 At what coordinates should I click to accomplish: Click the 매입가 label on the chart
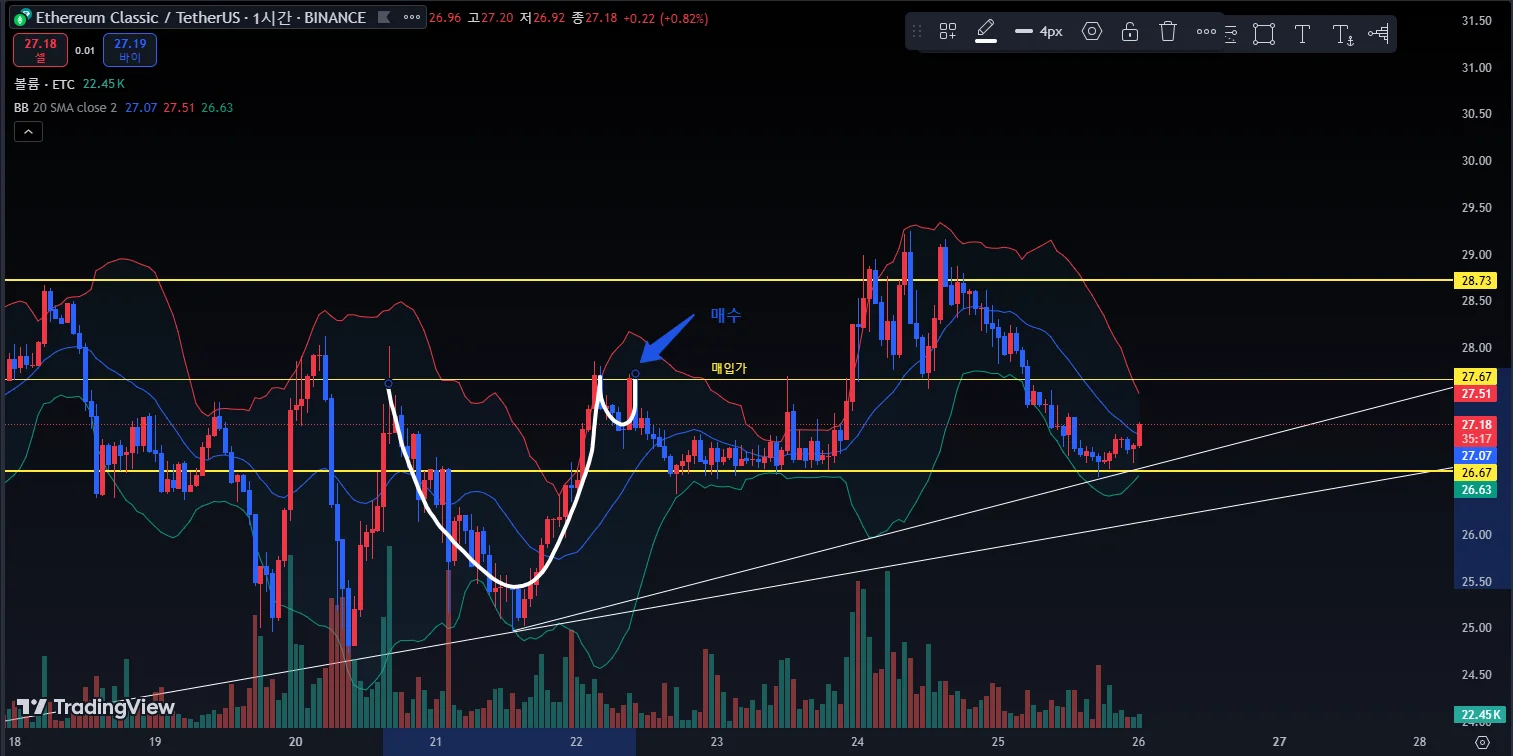pyautogui.click(x=729, y=368)
